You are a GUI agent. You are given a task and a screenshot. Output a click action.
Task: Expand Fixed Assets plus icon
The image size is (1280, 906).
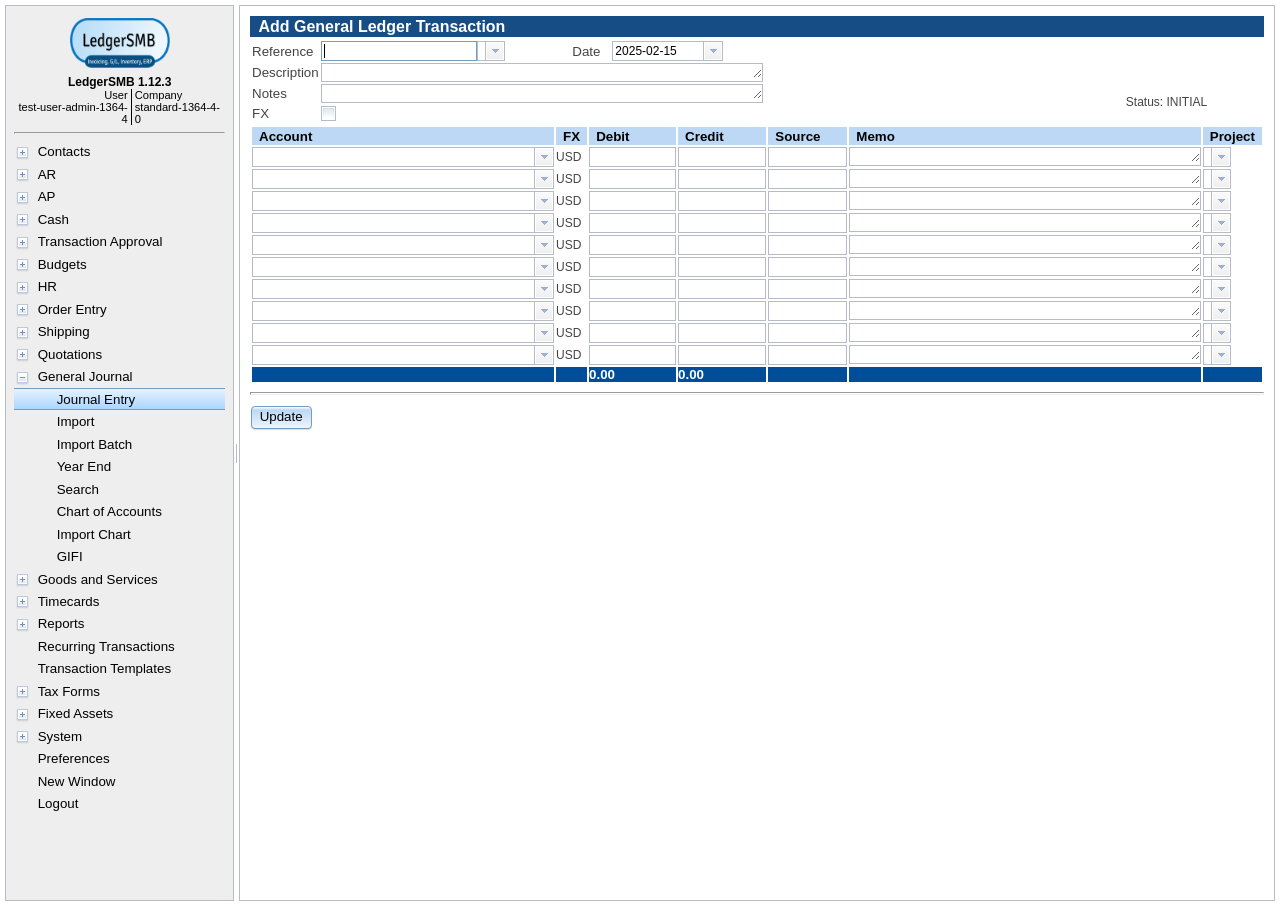22,715
